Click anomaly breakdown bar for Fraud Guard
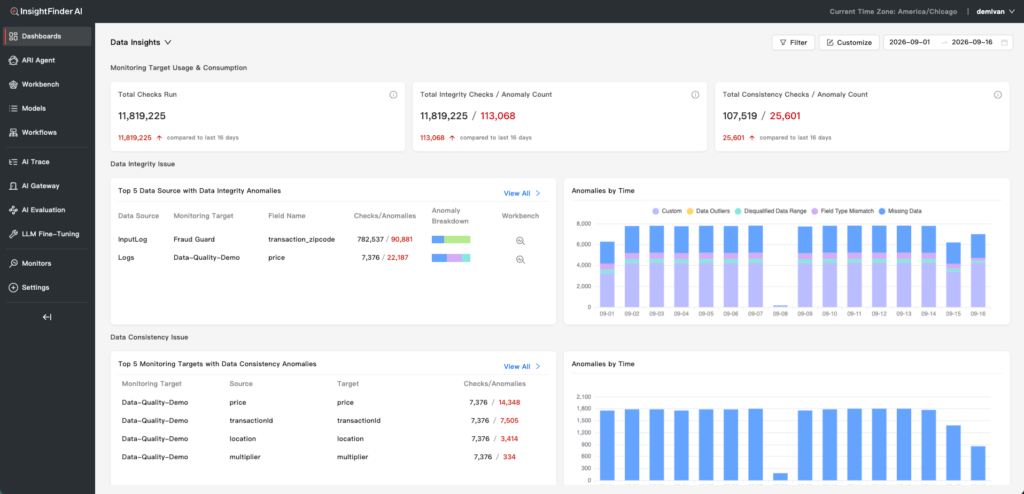 pyautogui.click(x=451, y=240)
